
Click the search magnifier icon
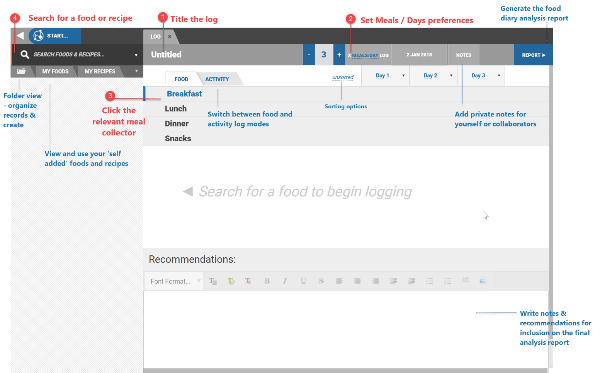25,54
